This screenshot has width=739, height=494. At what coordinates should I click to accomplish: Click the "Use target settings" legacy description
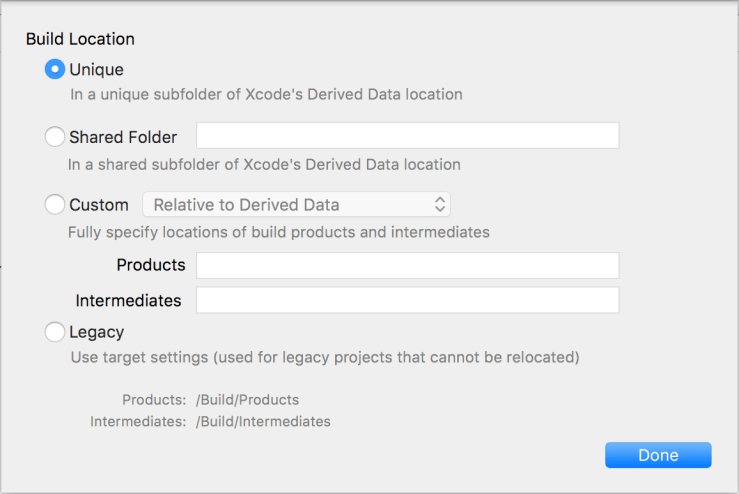[x=325, y=357]
